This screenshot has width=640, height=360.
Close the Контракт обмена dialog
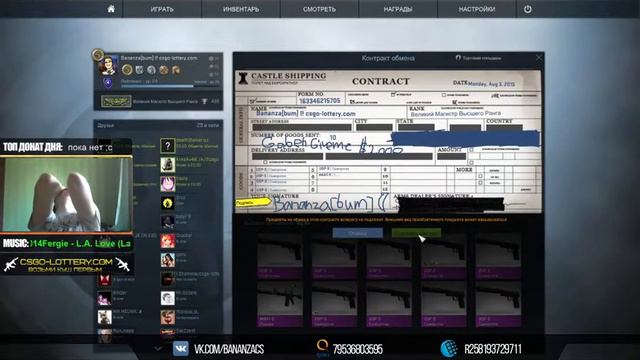click(539, 58)
